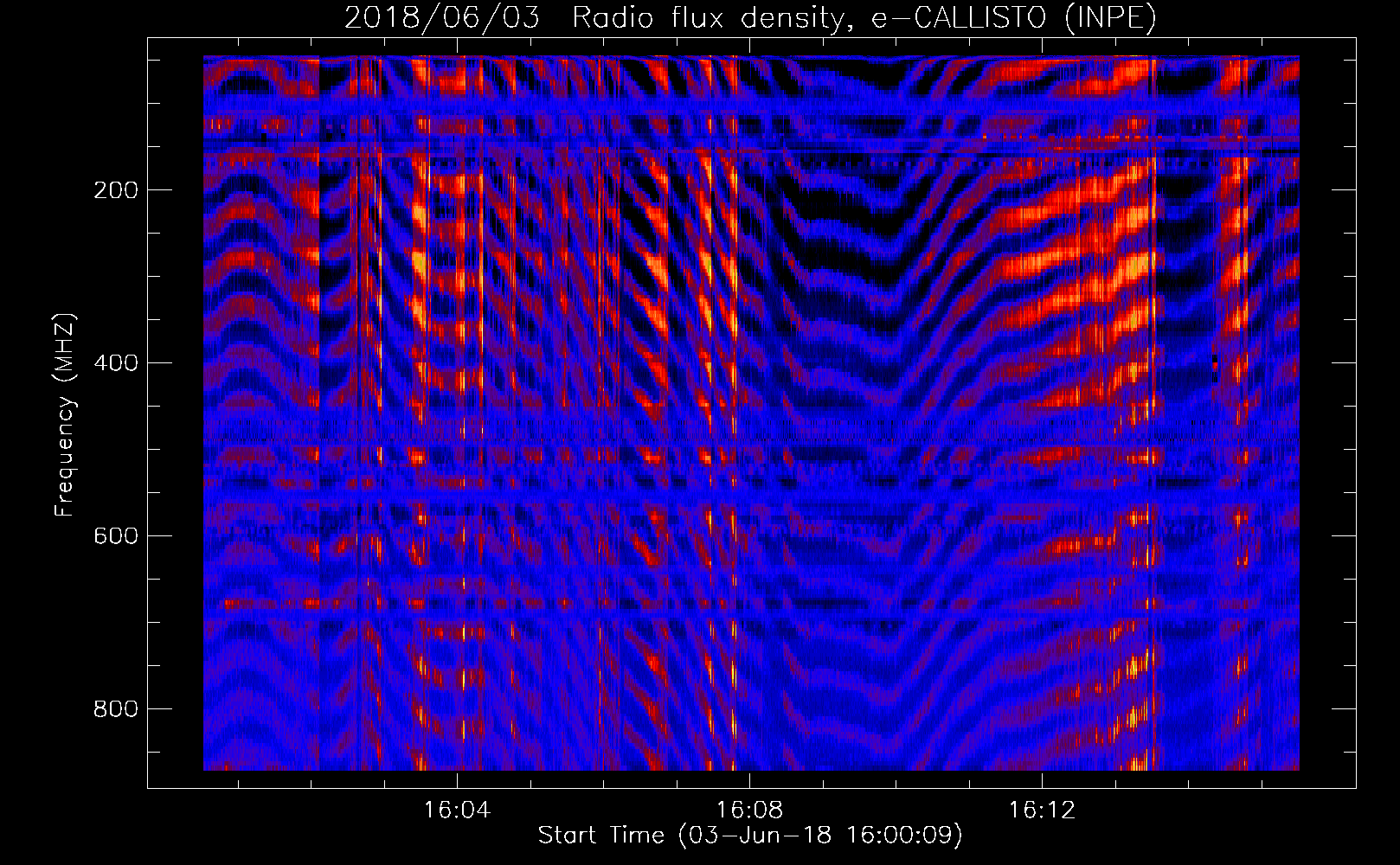Click the 16:12 time tick label

point(1042,811)
